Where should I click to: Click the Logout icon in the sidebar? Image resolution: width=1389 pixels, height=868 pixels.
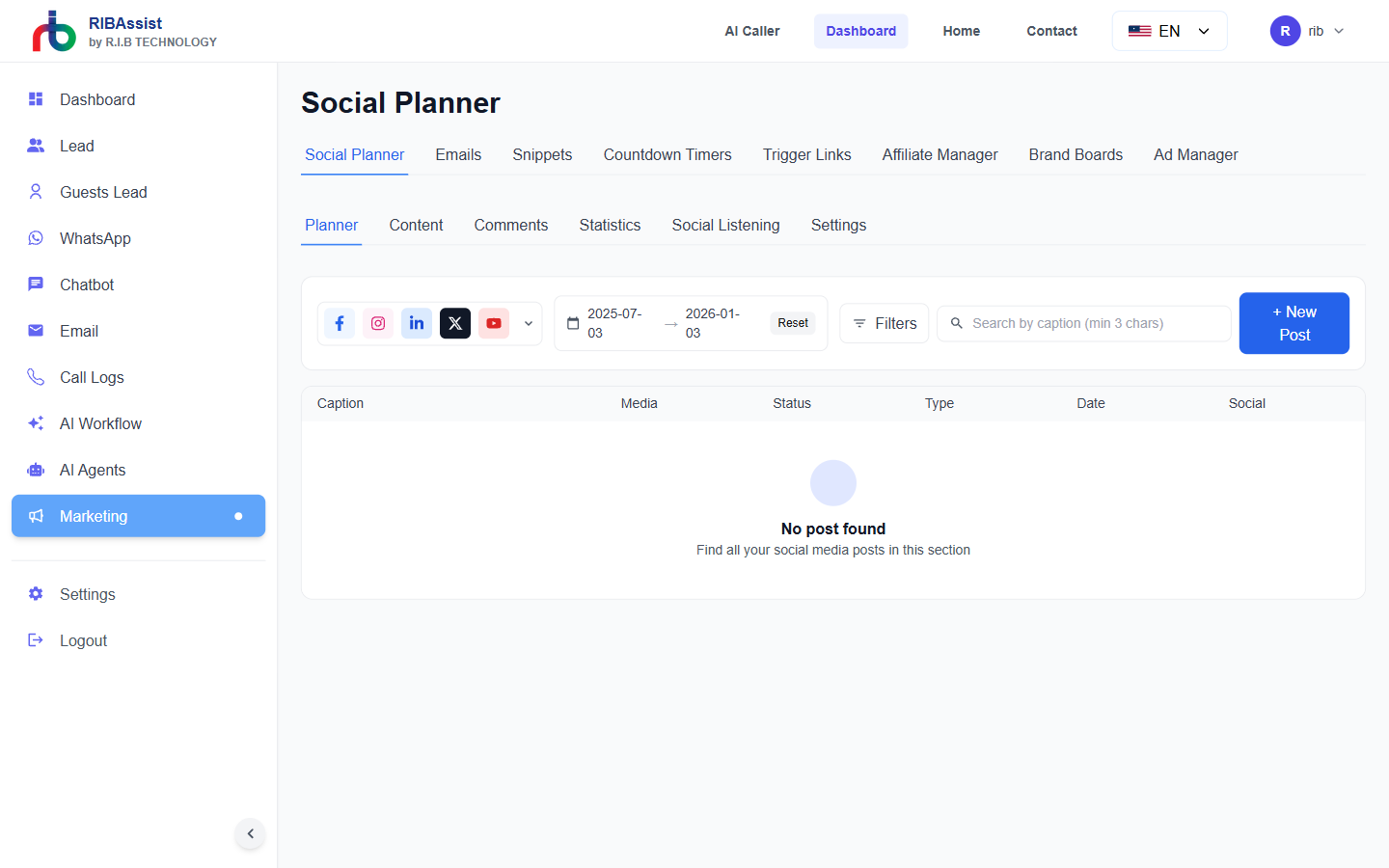click(36, 640)
